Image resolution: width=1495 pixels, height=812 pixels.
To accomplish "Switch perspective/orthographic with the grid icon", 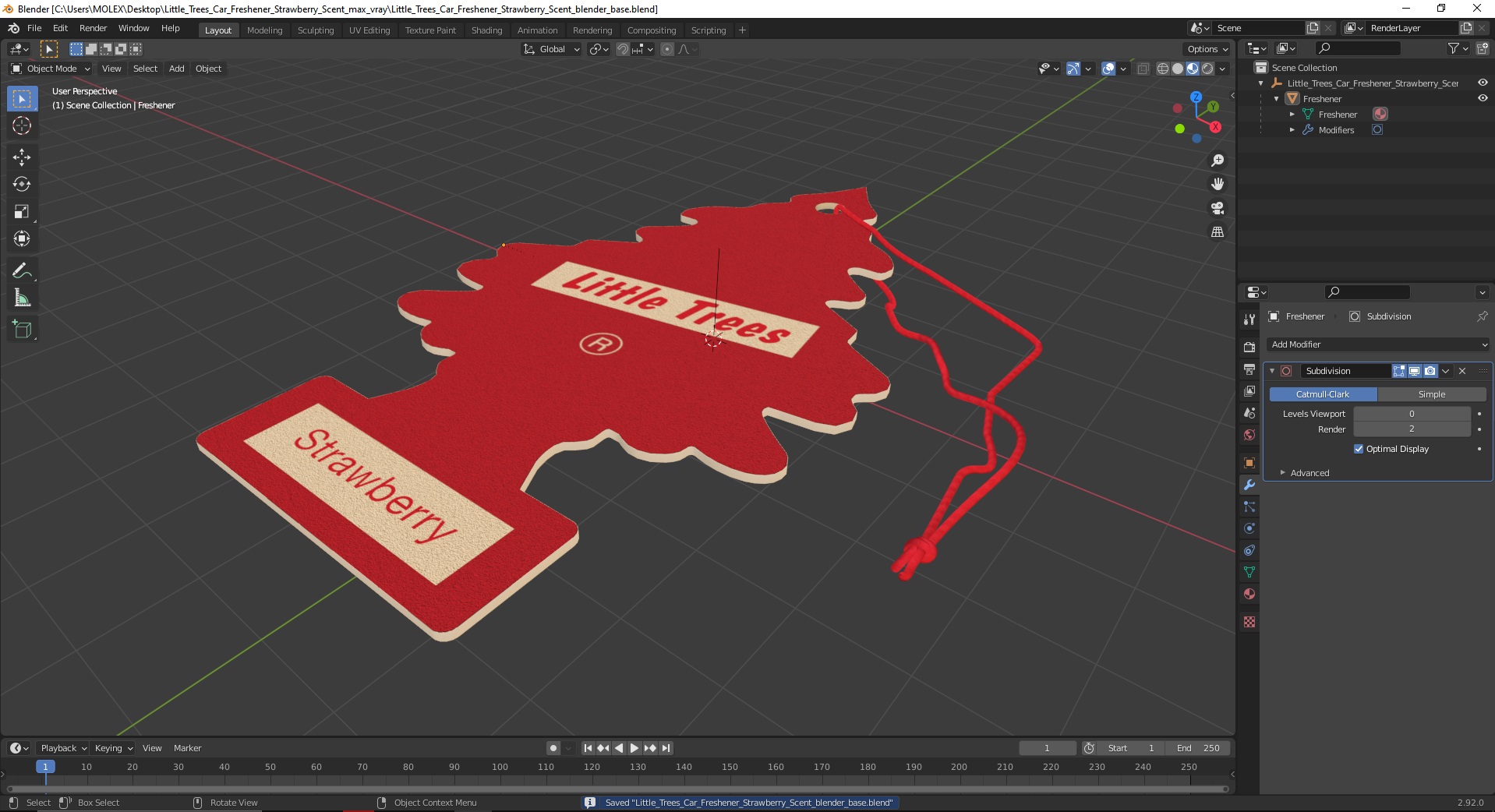I will 1218,232.
